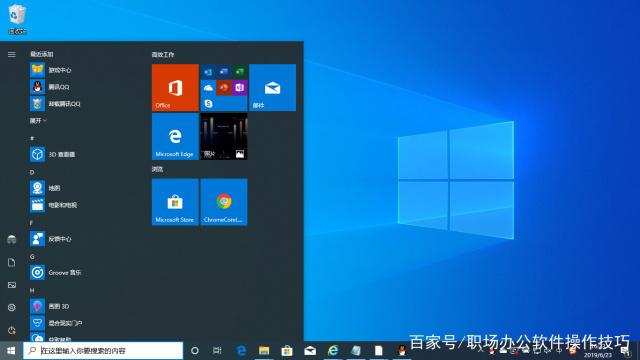This screenshot has width=640, height=360.
Task: Open Outlook small tile in Office folder
Action: (208, 72)
